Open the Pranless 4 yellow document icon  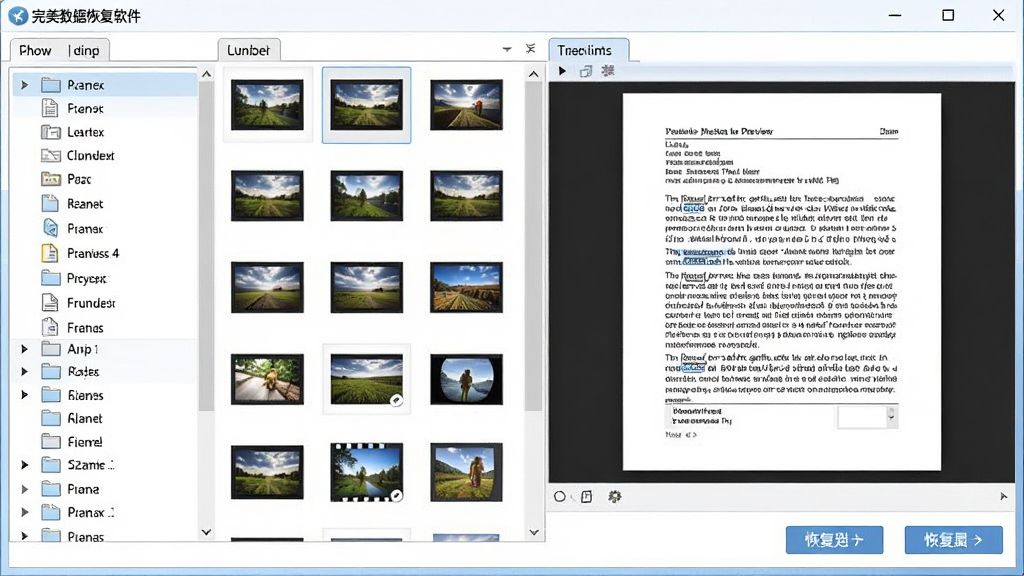coord(50,253)
